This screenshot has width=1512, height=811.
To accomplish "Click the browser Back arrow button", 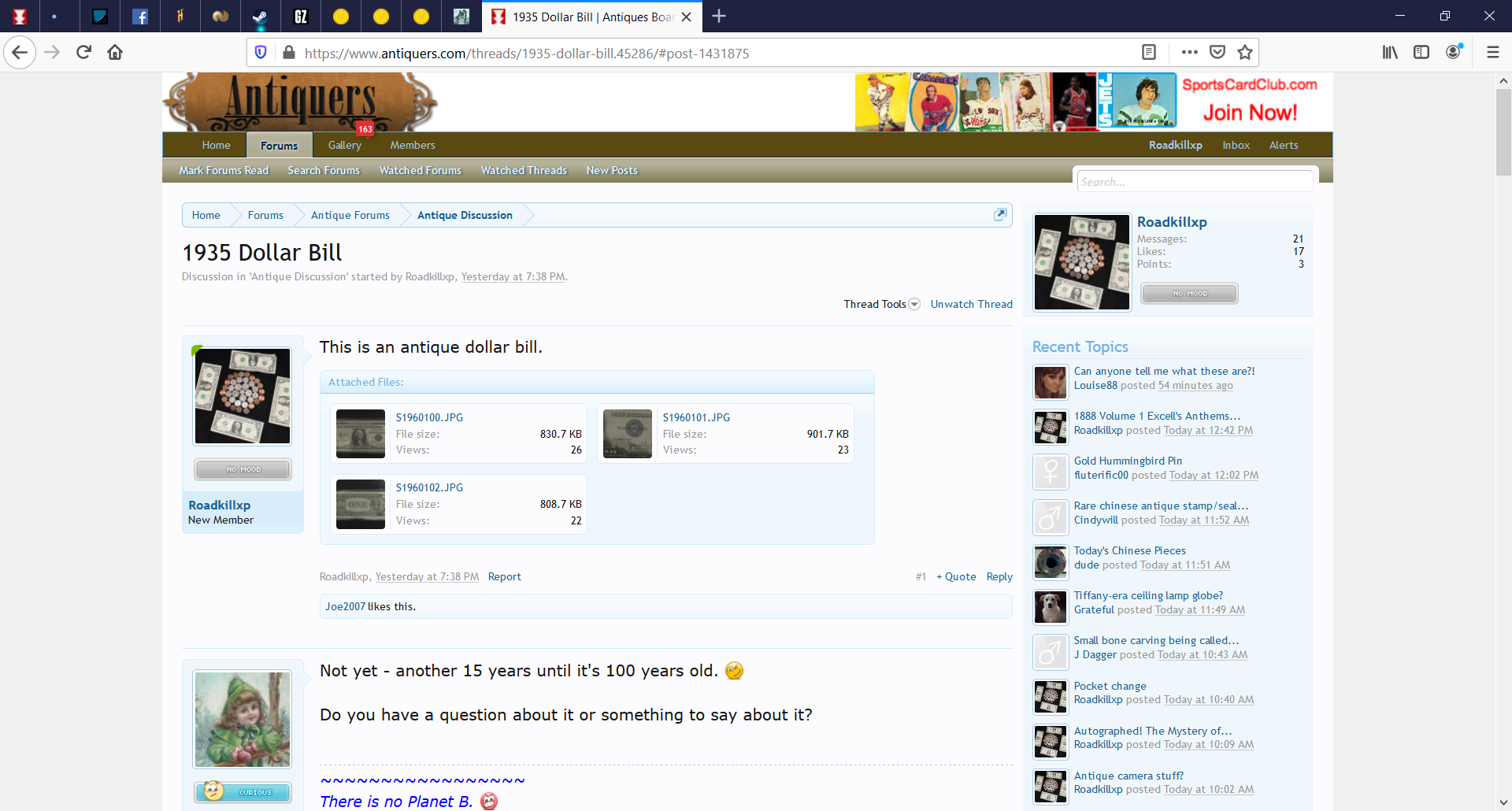I will 20,53.
